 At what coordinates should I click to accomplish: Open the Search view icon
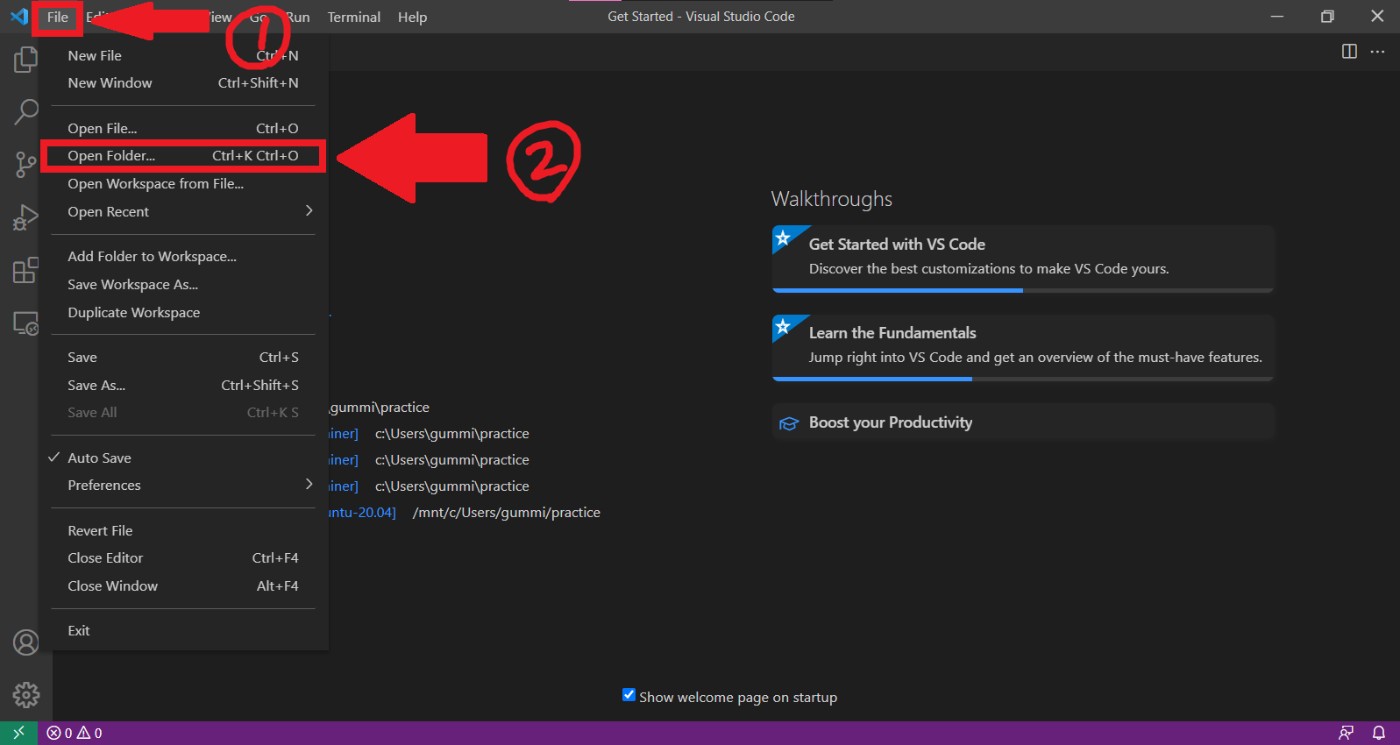26,112
